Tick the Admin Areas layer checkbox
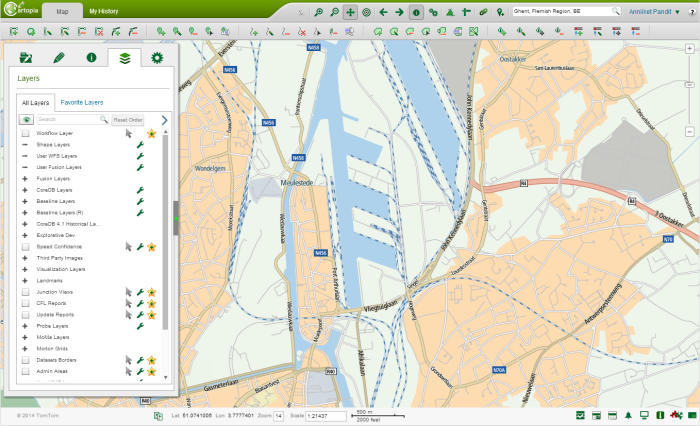700x426 pixels. [x=25, y=371]
